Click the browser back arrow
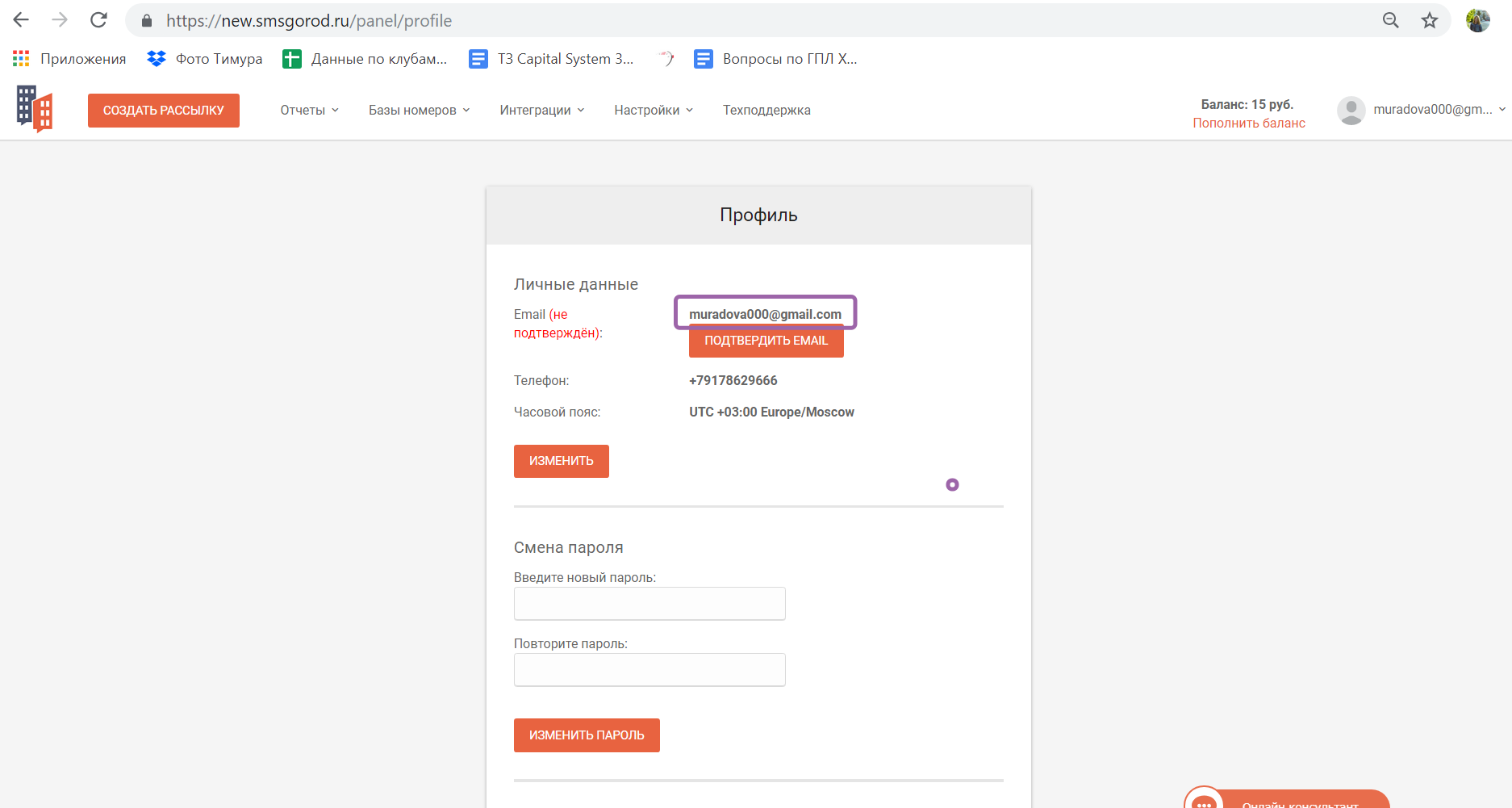Screen dimensions: 1512x808 pyautogui.click(x=22, y=20)
